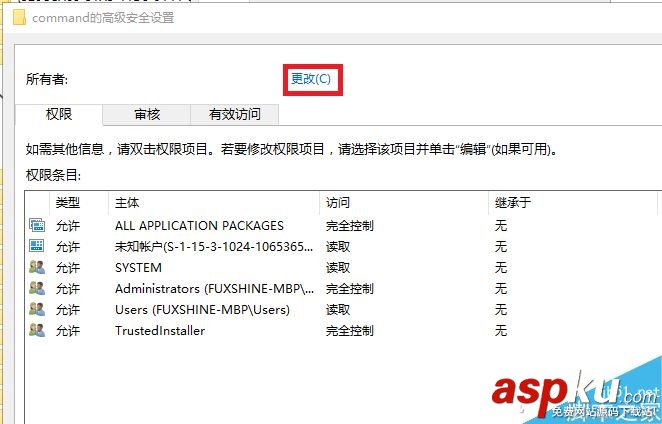Image resolution: width=662 pixels, height=424 pixels.
Task: Click 读取 in the 未知帐户 row
Action: 338,247
